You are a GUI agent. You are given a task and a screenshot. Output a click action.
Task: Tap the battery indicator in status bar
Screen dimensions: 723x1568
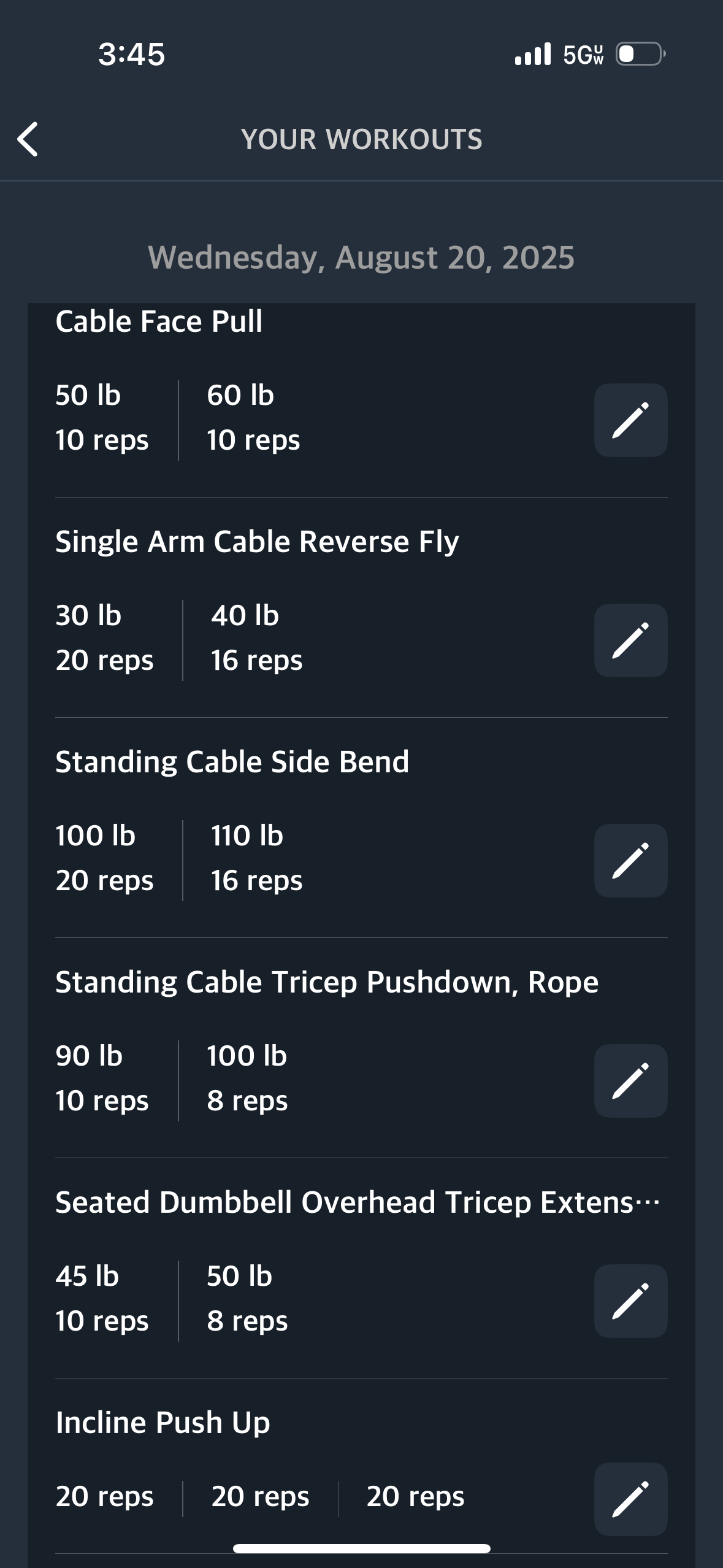640,54
